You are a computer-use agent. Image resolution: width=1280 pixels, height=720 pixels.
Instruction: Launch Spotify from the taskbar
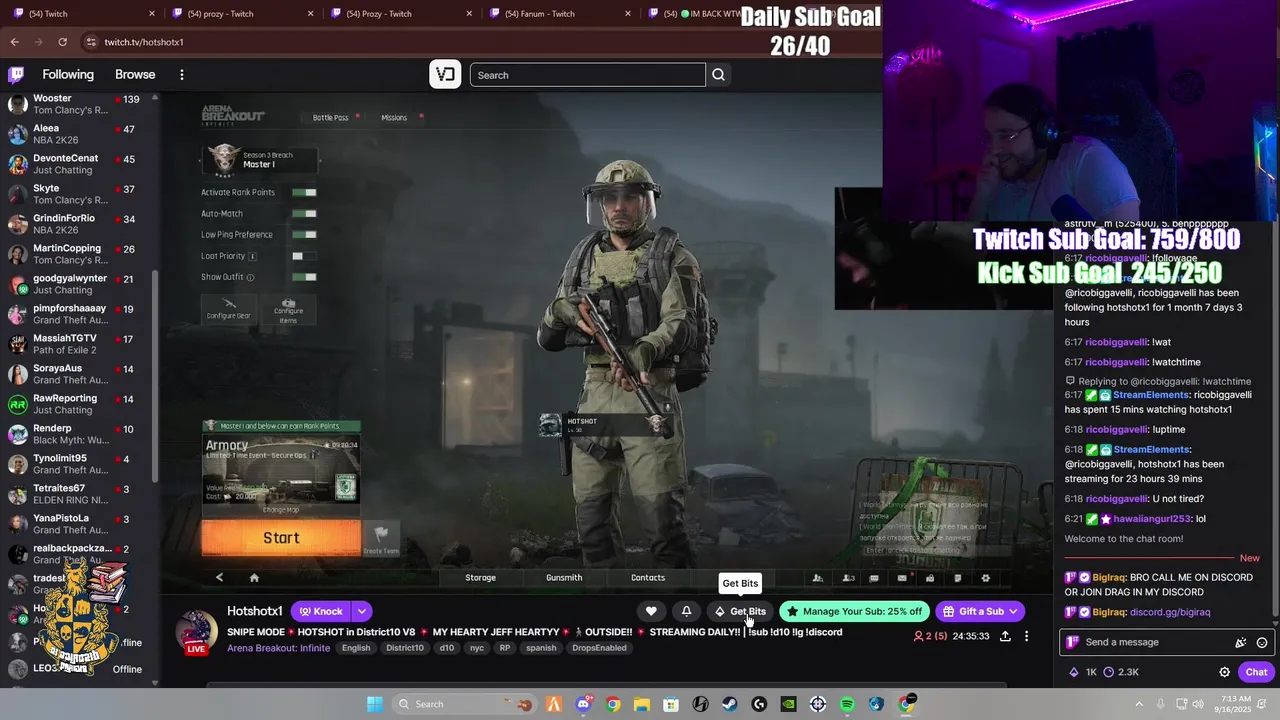(847, 704)
